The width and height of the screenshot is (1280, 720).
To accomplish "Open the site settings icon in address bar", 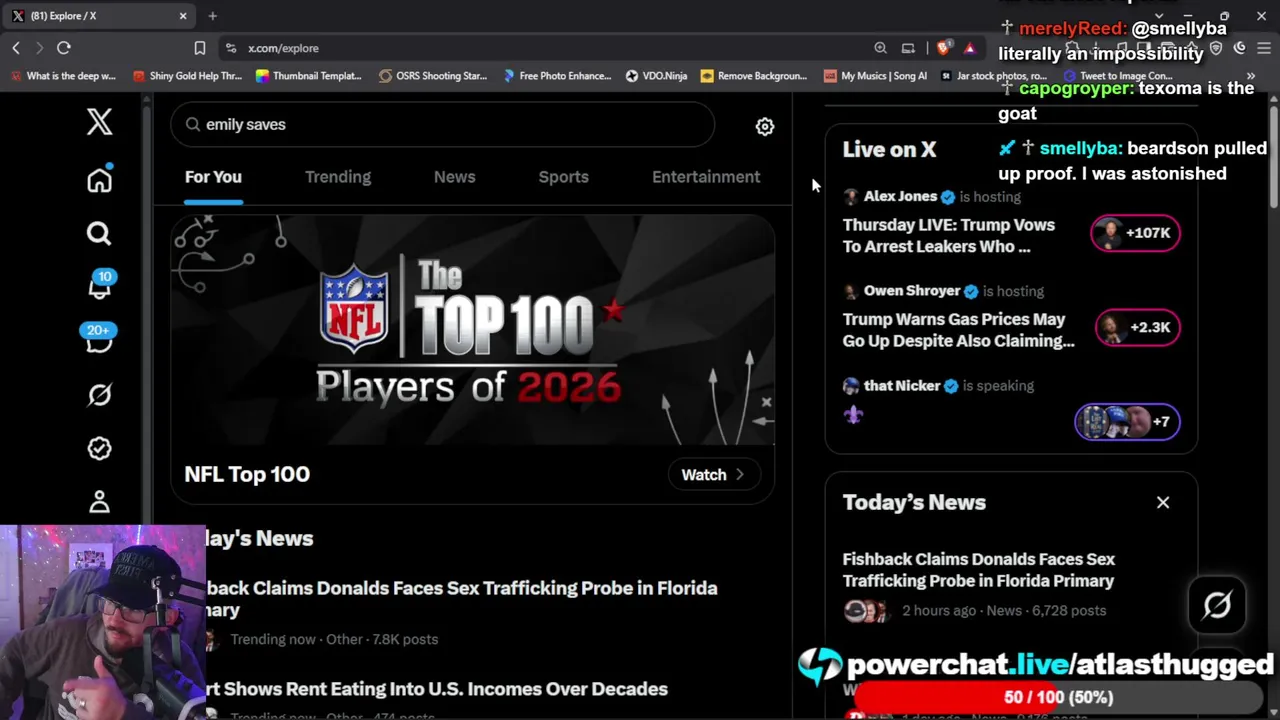I will pos(231,48).
